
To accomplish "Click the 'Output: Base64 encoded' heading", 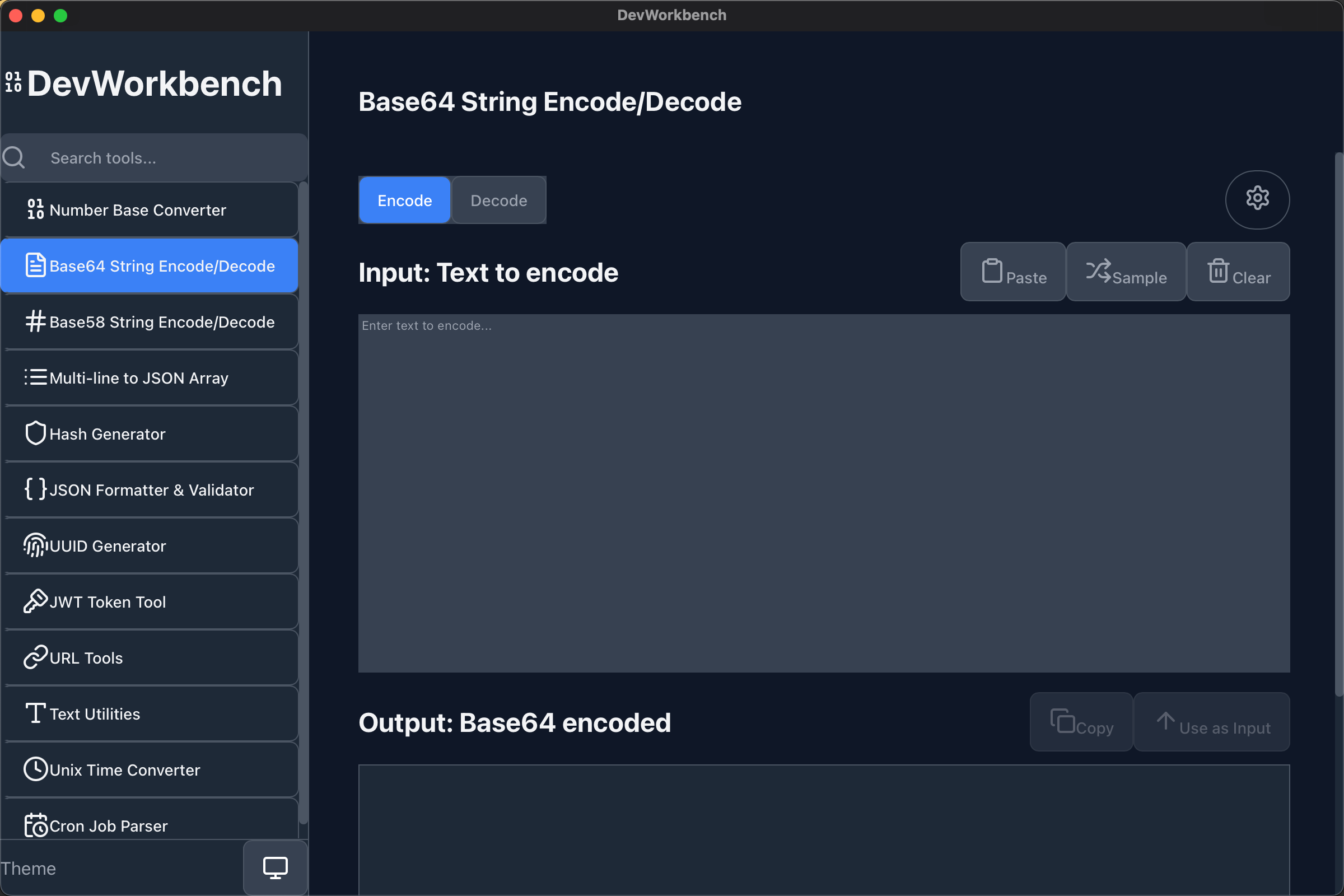I will (x=514, y=722).
